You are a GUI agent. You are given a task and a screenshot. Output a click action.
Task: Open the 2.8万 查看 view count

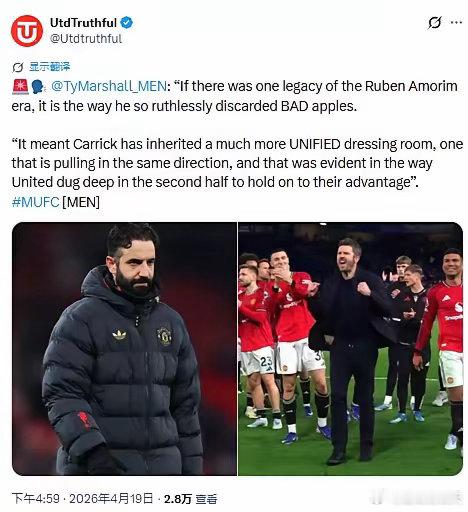point(190,499)
